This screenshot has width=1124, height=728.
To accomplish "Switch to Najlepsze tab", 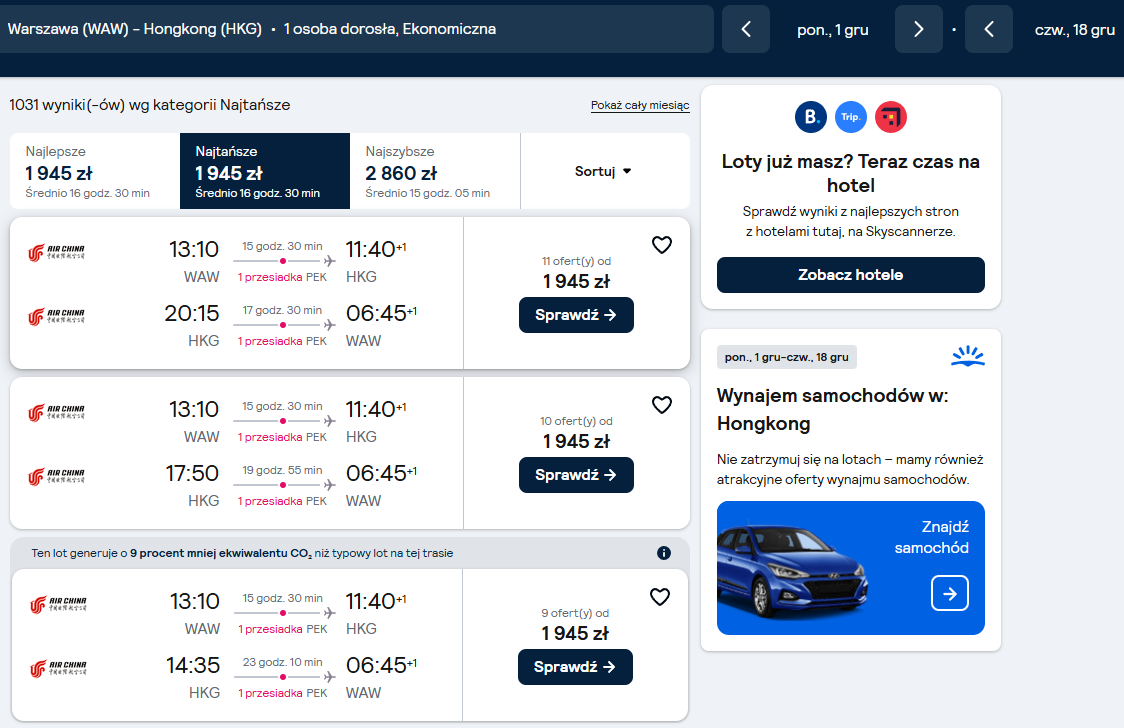I will tap(95, 171).
